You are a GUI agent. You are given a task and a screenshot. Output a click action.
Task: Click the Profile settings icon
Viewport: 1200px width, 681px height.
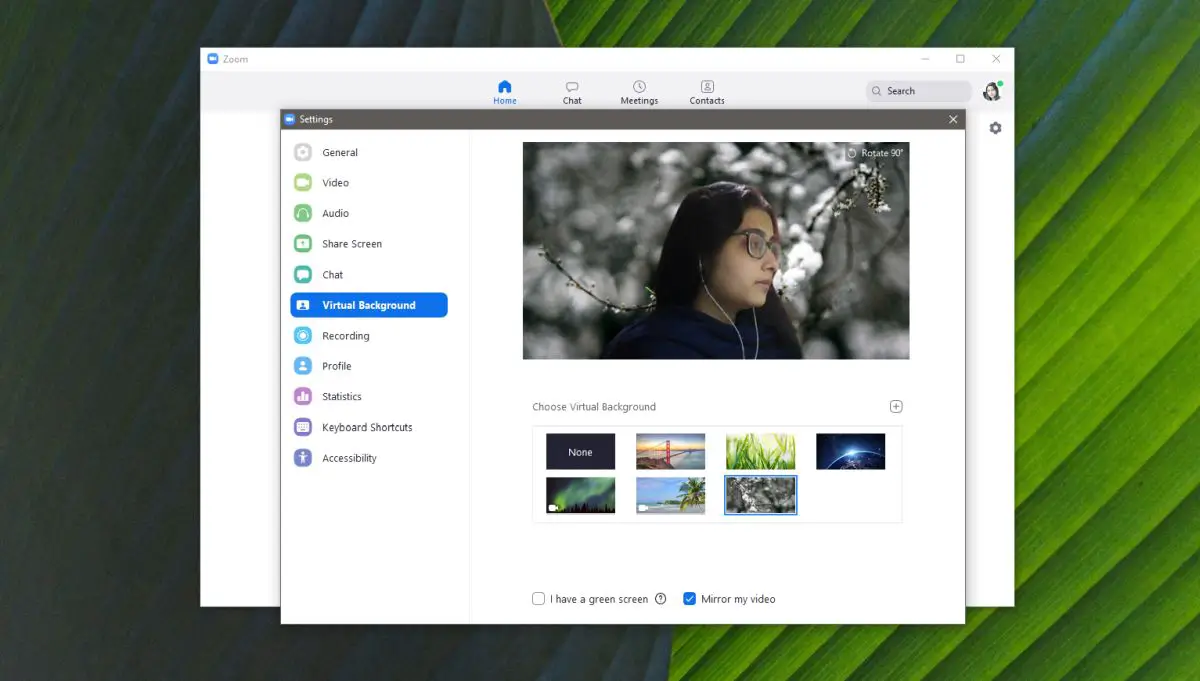(303, 366)
